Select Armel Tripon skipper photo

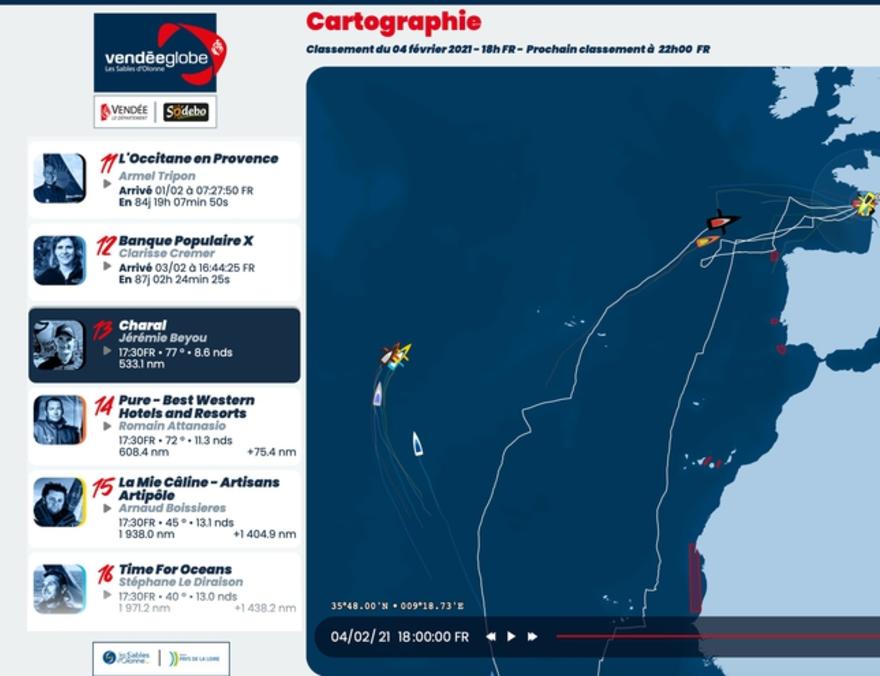point(59,178)
